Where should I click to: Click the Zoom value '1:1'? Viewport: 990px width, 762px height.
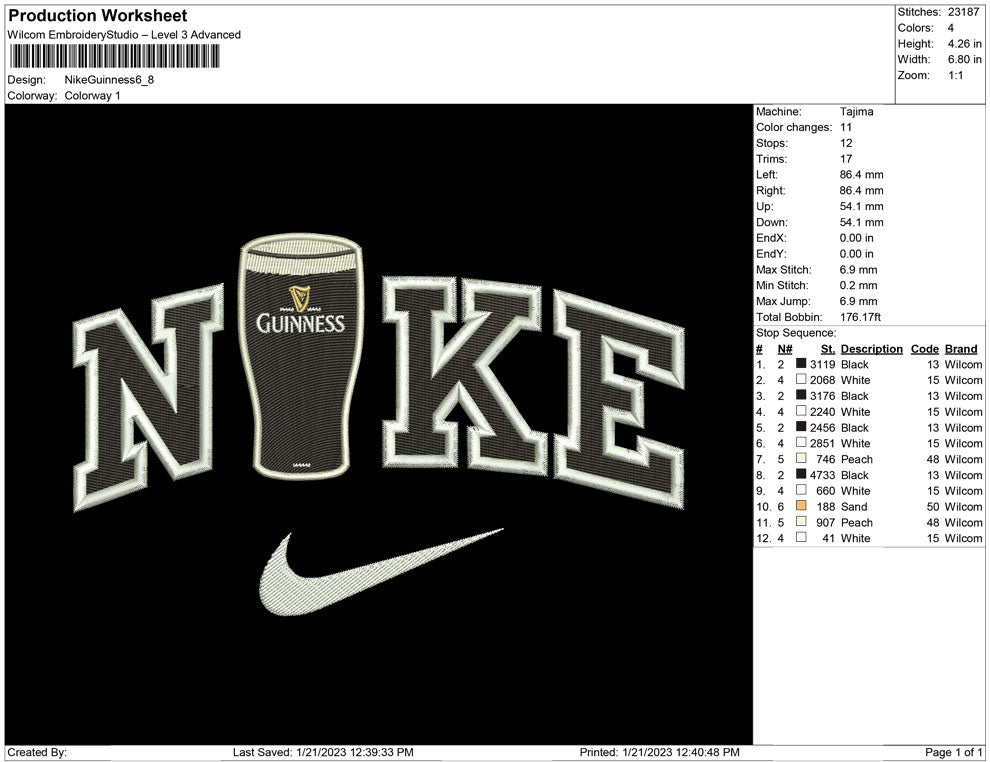[x=956, y=75]
